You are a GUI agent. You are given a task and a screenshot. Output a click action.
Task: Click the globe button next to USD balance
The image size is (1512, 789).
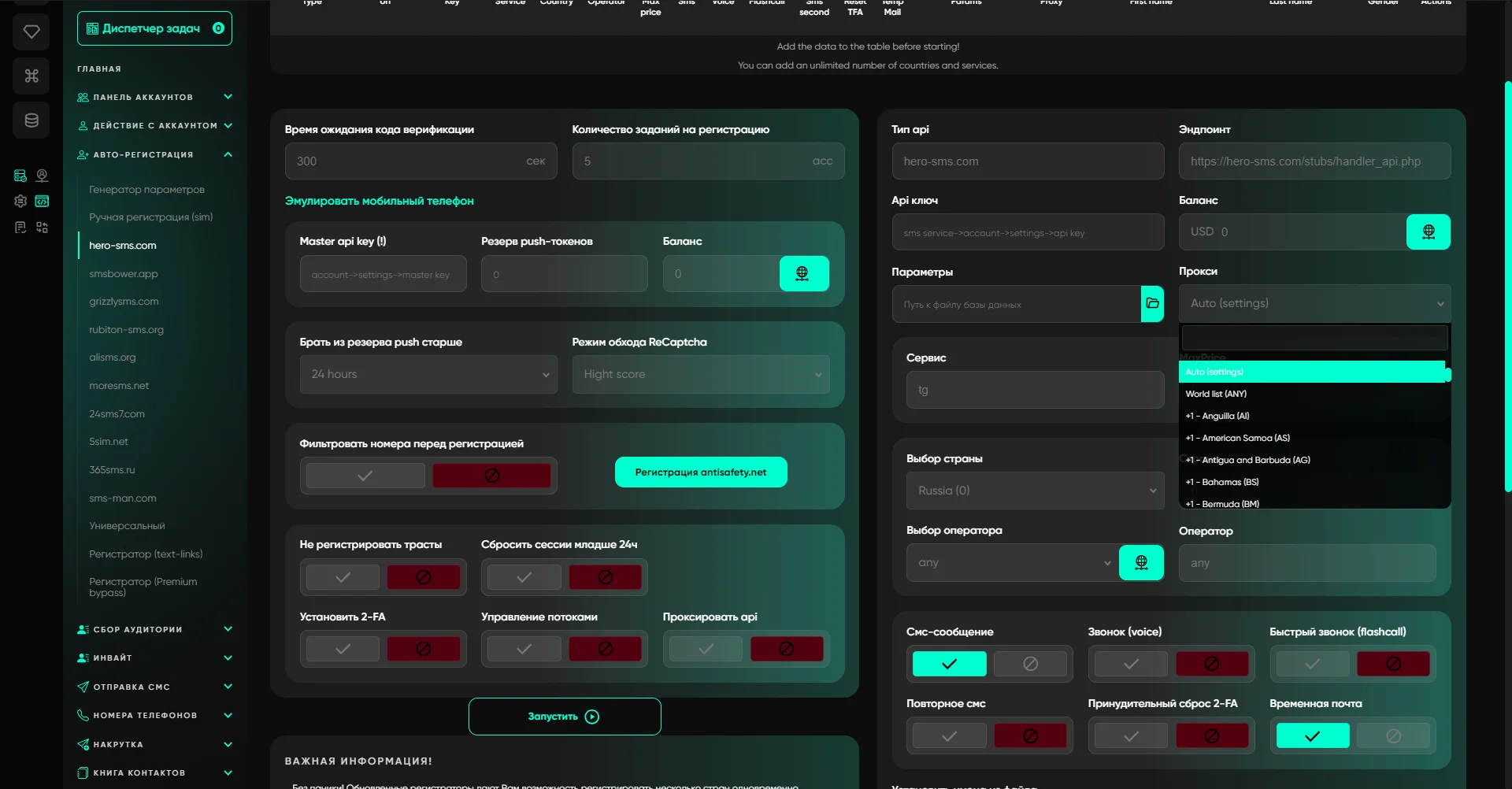pyautogui.click(x=1429, y=232)
